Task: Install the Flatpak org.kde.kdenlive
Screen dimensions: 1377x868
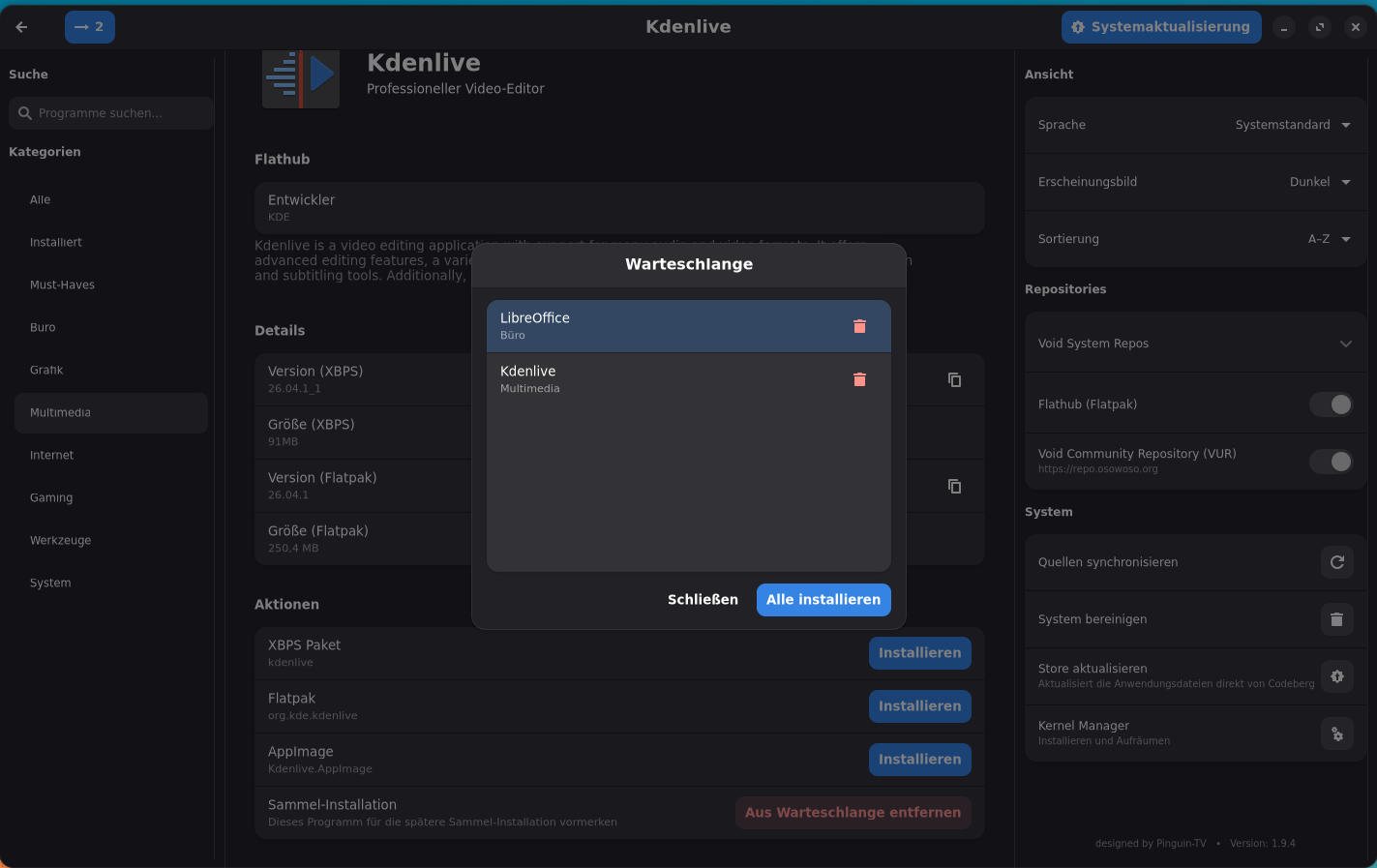Action: click(x=919, y=706)
